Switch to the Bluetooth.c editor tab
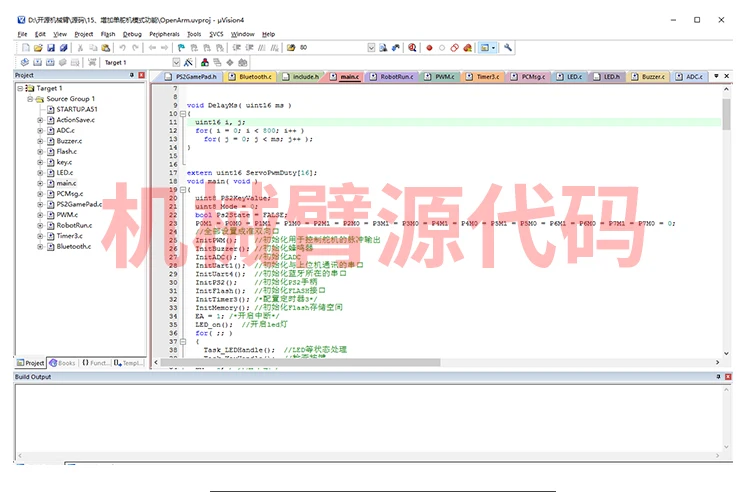This screenshot has height=502, width=750. point(250,76)
